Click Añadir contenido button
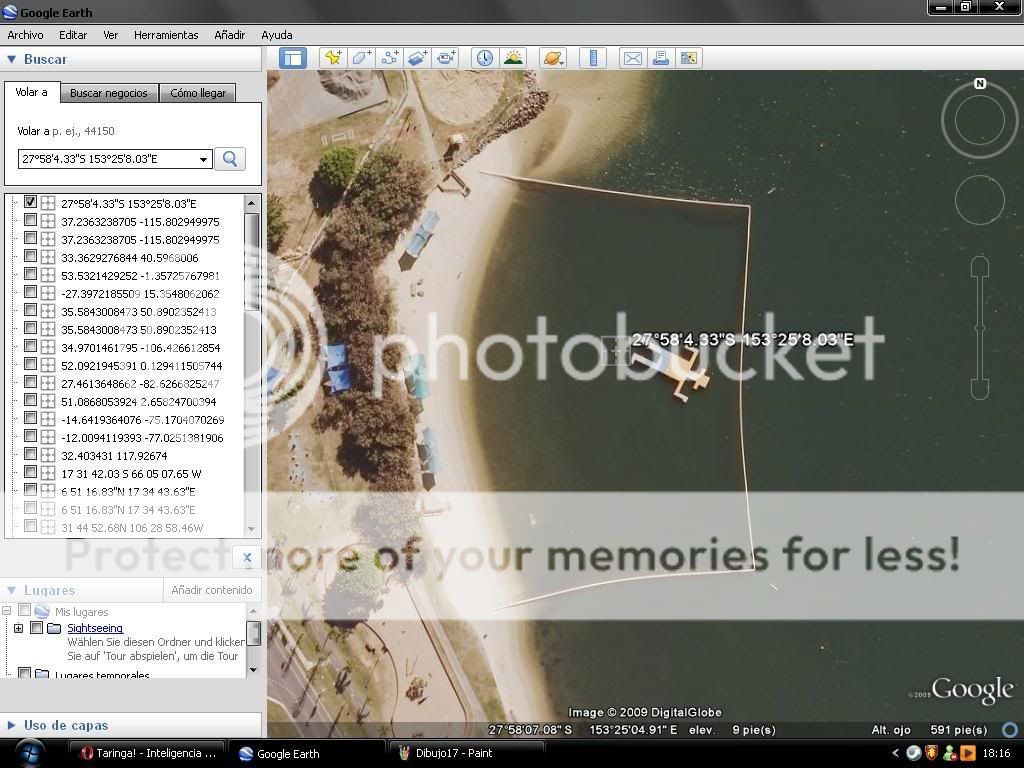1024x768 pixels. point(212,590)
